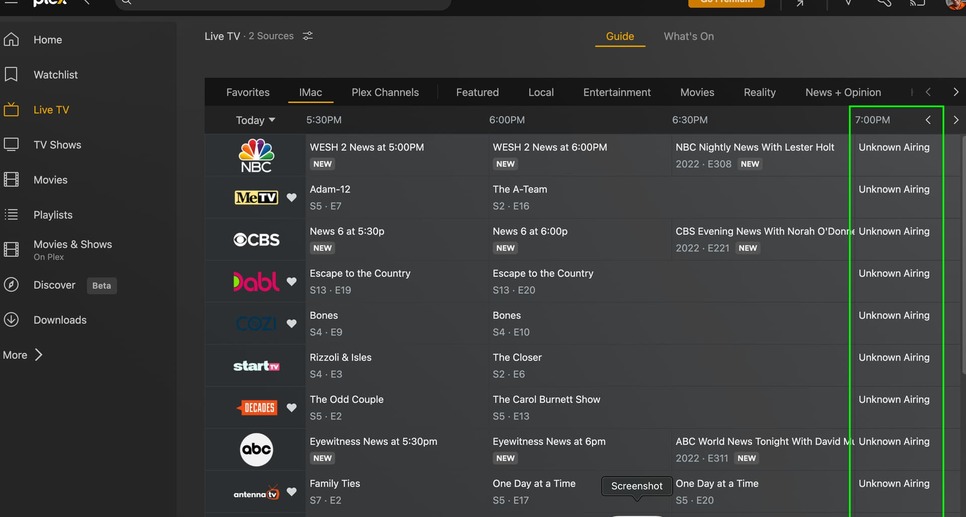This screenshot has width=966, height=517.
Task: Open News 6 at 5:30p listing
Action: (397, 239)
